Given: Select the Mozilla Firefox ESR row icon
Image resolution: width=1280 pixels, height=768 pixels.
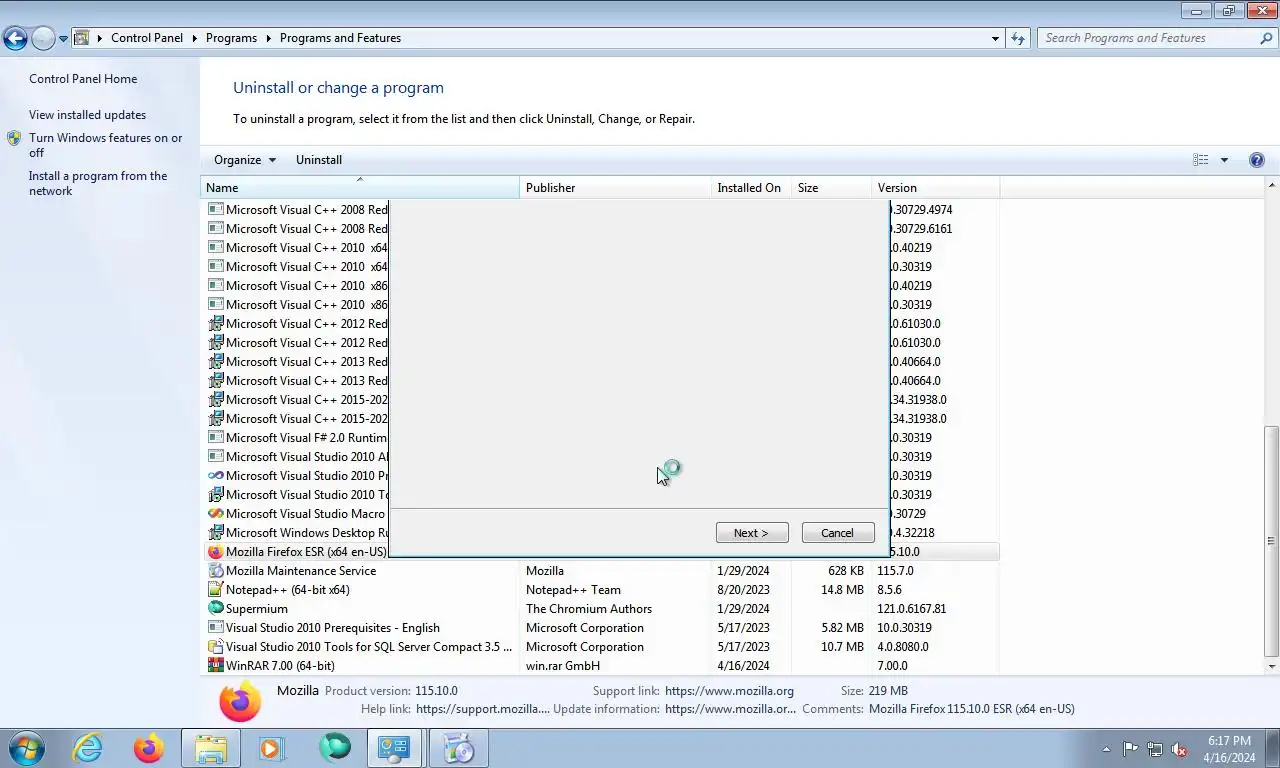Looking at the screenshot, I should tap(215, 552).
